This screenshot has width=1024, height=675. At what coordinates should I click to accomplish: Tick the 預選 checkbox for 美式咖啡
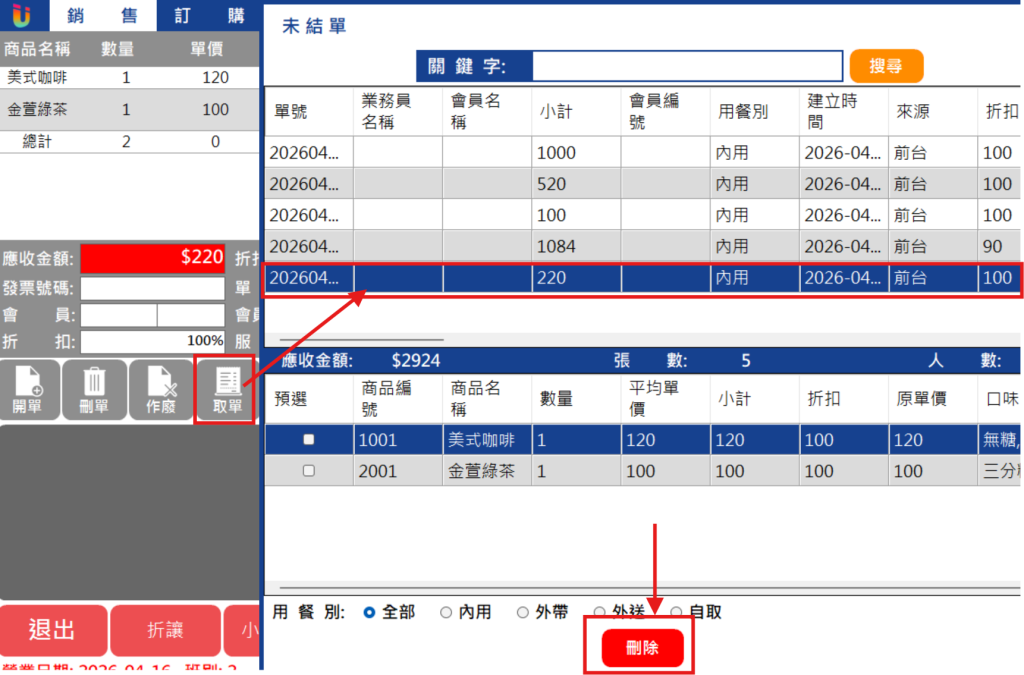point(309,439)
